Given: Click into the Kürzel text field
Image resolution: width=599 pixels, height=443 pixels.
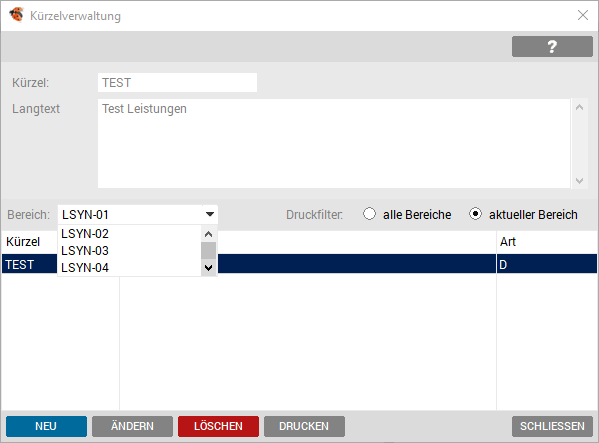Looking at the screenshot, I should click(177, 82).
